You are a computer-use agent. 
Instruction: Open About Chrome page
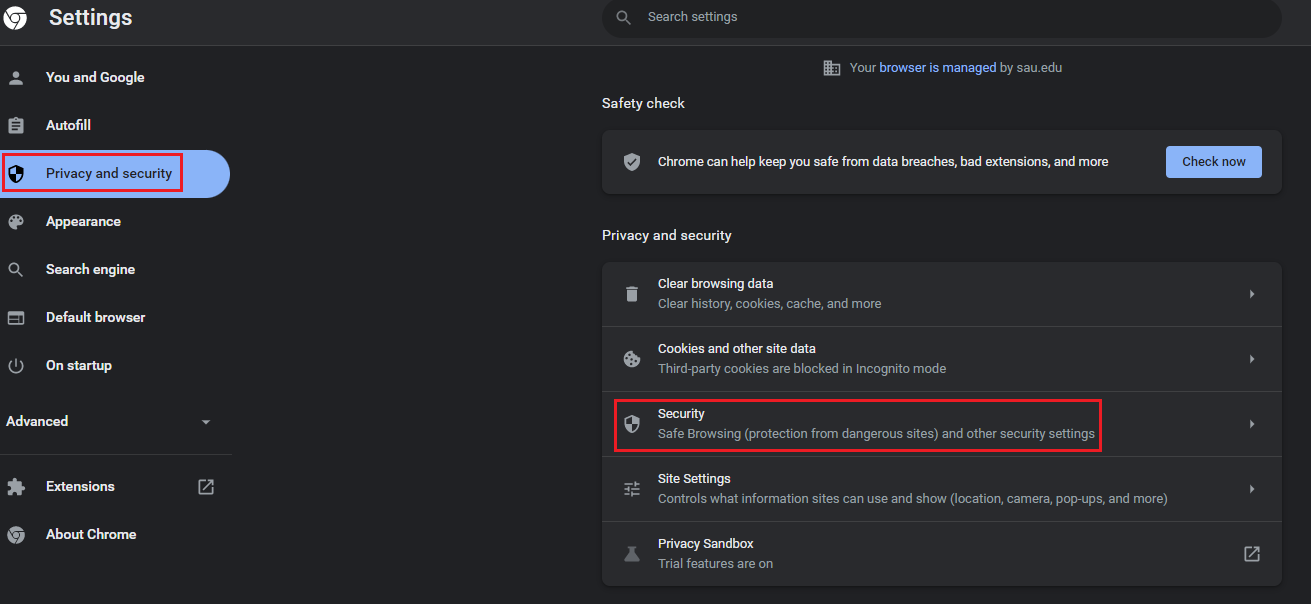click(x=91, y=535)
